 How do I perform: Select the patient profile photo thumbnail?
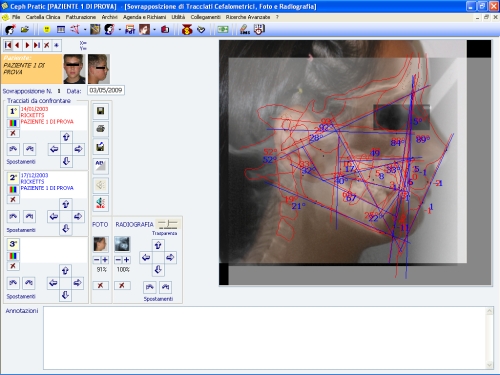point(99,69)
